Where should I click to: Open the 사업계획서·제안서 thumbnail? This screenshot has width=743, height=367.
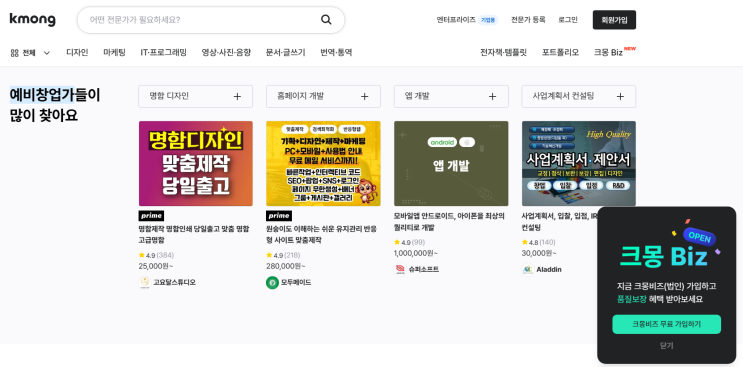point(579,163)
